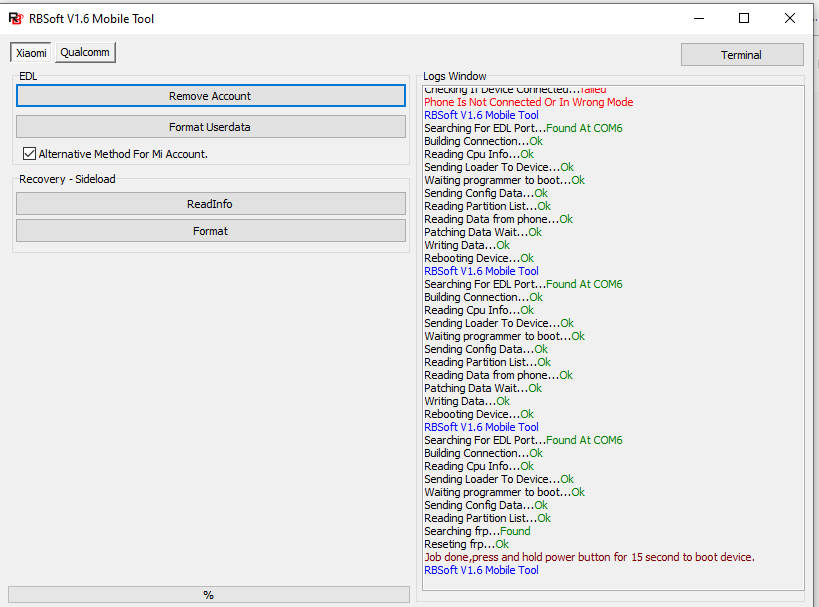The height and width of the screenshot is (607, 819).
Task: Close the RBSoft Mobile Tool window
Action: pyautogui.click(x=790, y=19)
